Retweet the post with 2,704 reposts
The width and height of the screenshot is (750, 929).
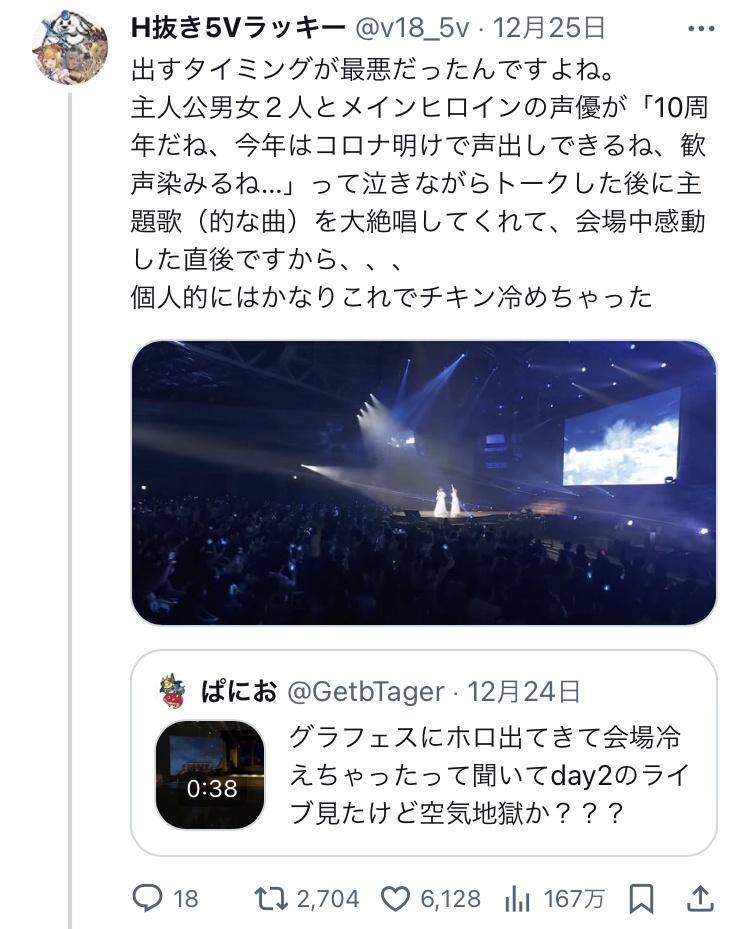coord(271,899)
